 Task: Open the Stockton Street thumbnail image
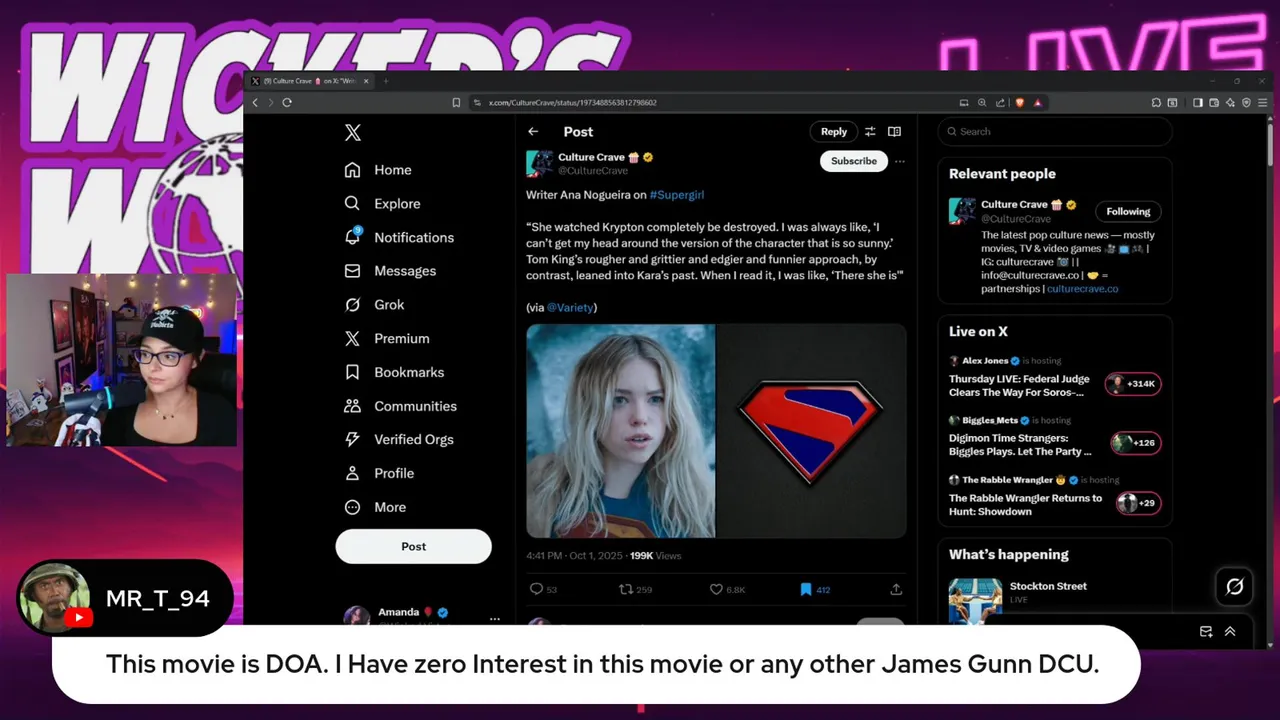tap(975, 600)
